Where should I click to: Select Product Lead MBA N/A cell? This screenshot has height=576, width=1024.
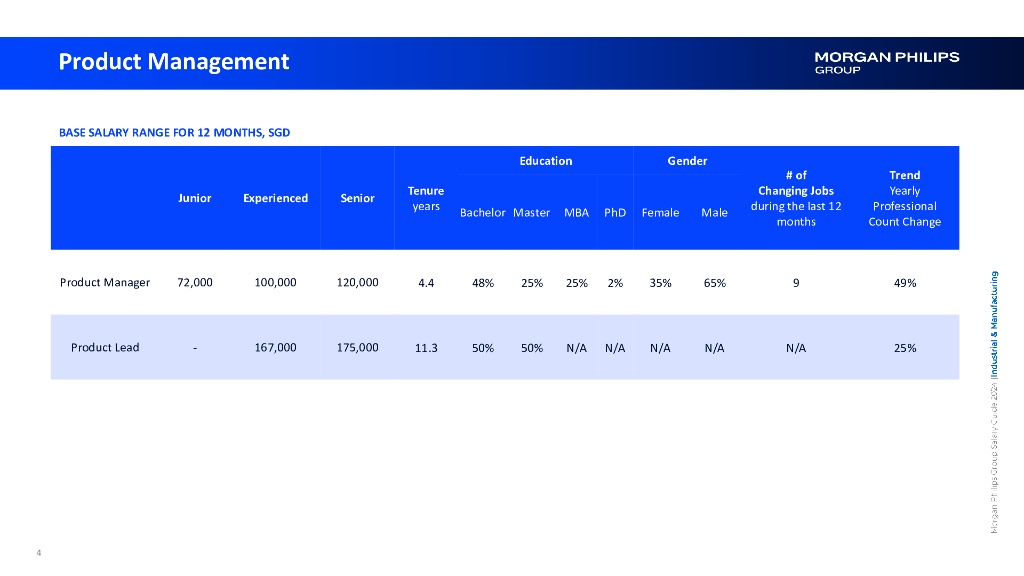tap(577, 348)
